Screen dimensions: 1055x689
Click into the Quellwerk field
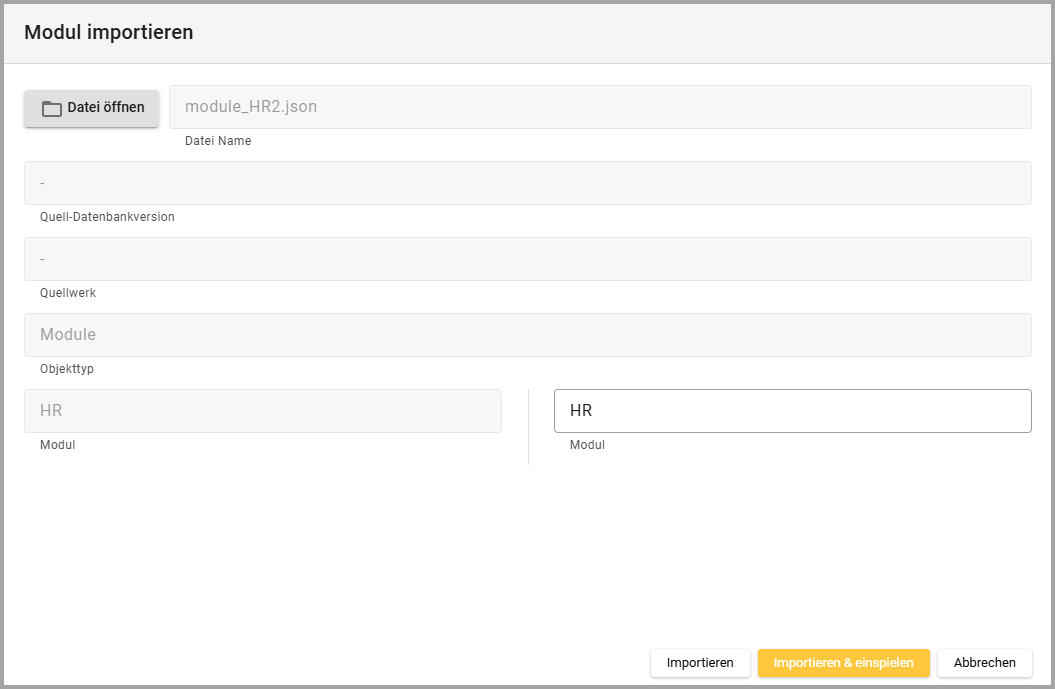click(x=527, y=259)
